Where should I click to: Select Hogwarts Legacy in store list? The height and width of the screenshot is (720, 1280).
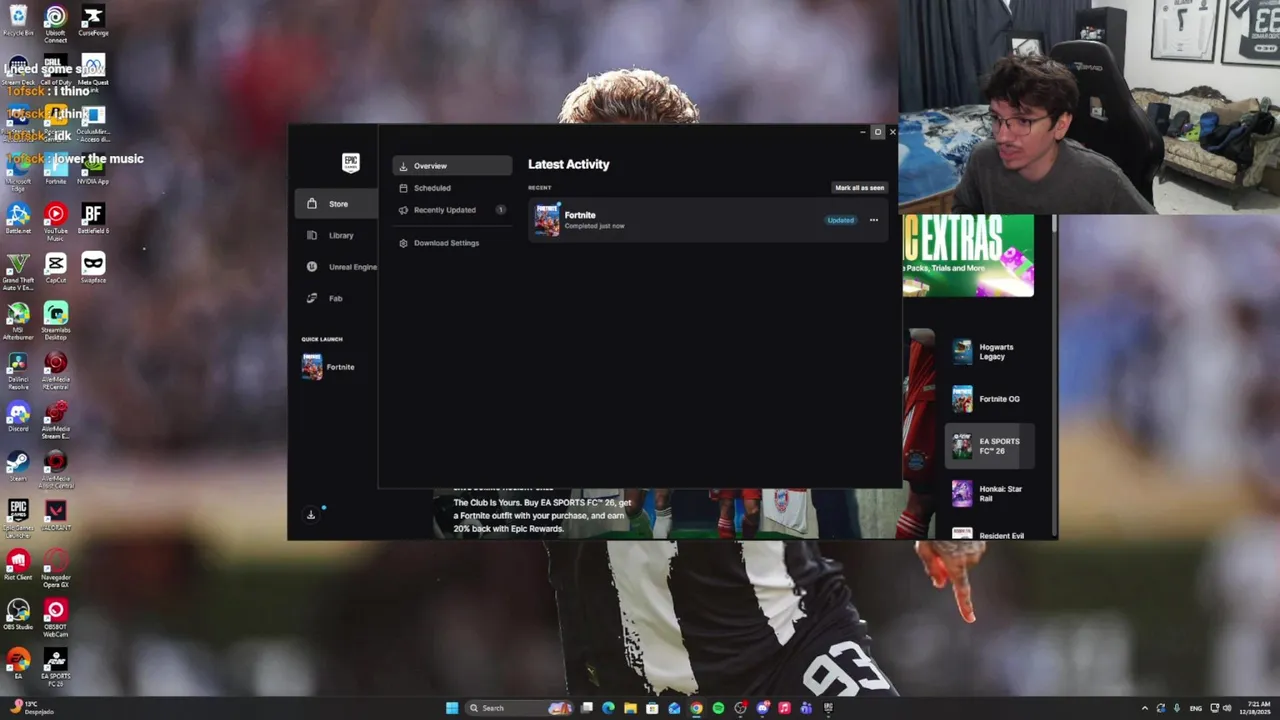pyautogui.click(x=988, y=352)
